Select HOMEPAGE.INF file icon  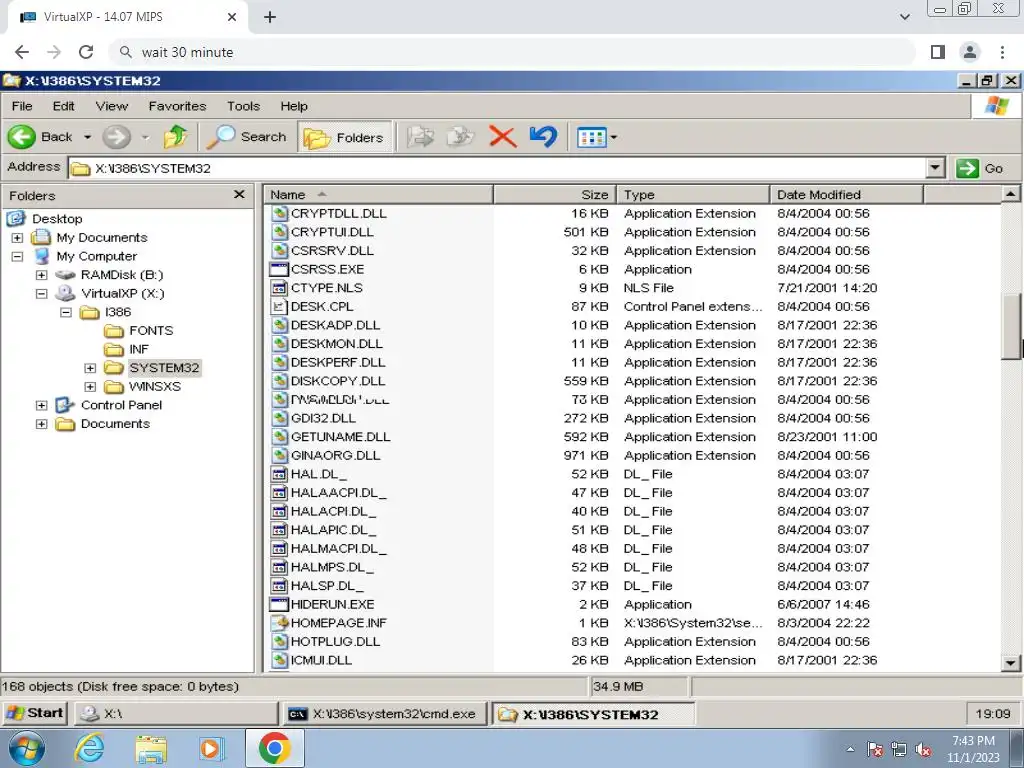click(280, 623)
